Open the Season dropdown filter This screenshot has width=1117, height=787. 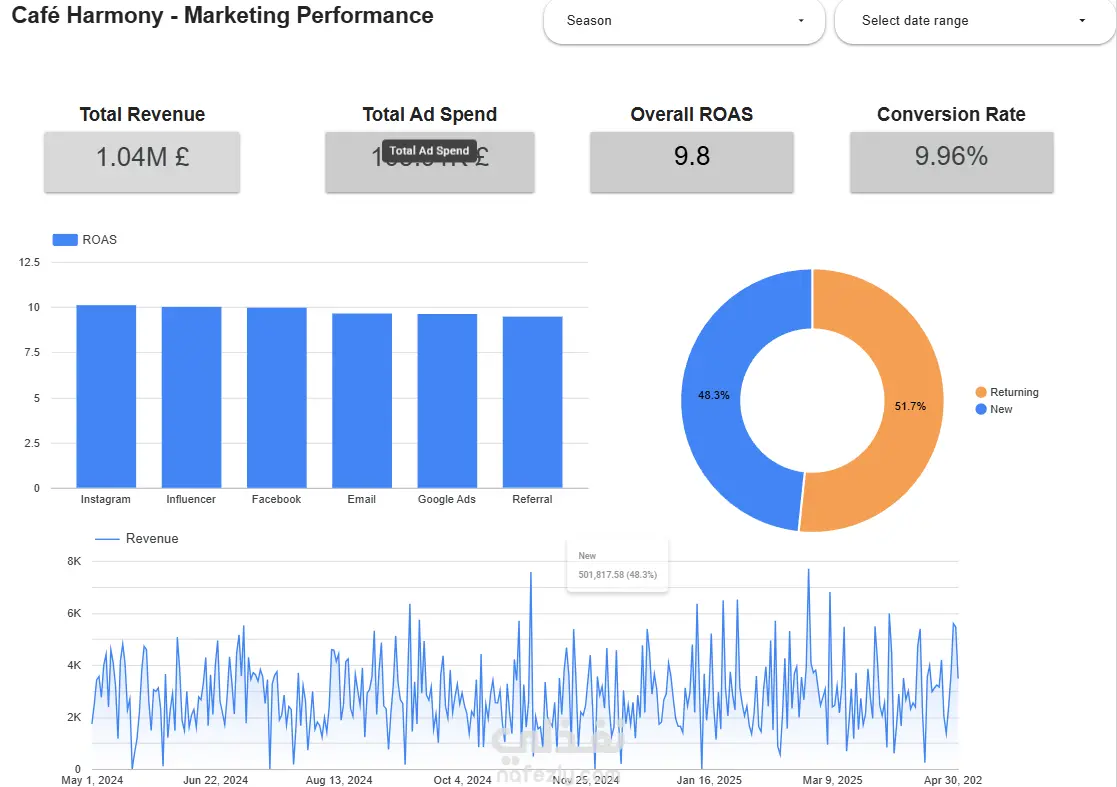[x=684, y=21]
